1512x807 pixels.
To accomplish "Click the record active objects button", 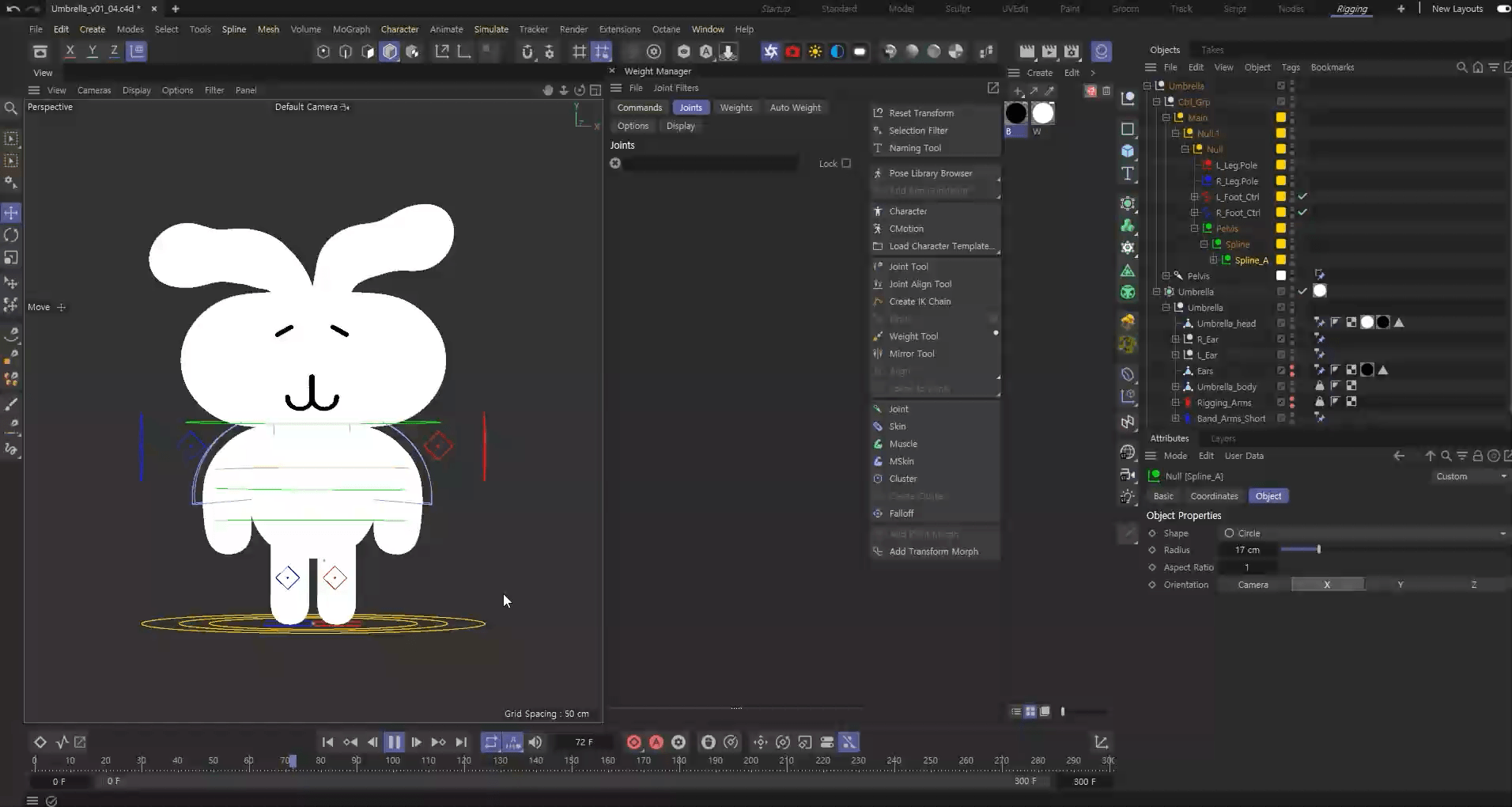I will point(633,742).
